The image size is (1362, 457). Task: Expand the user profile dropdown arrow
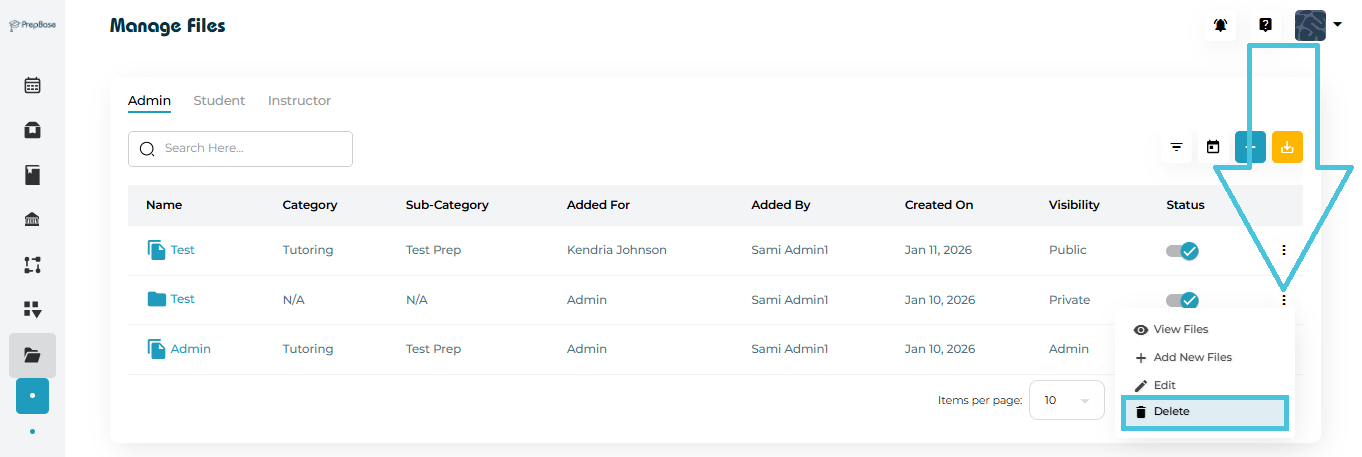point(1337,25)
